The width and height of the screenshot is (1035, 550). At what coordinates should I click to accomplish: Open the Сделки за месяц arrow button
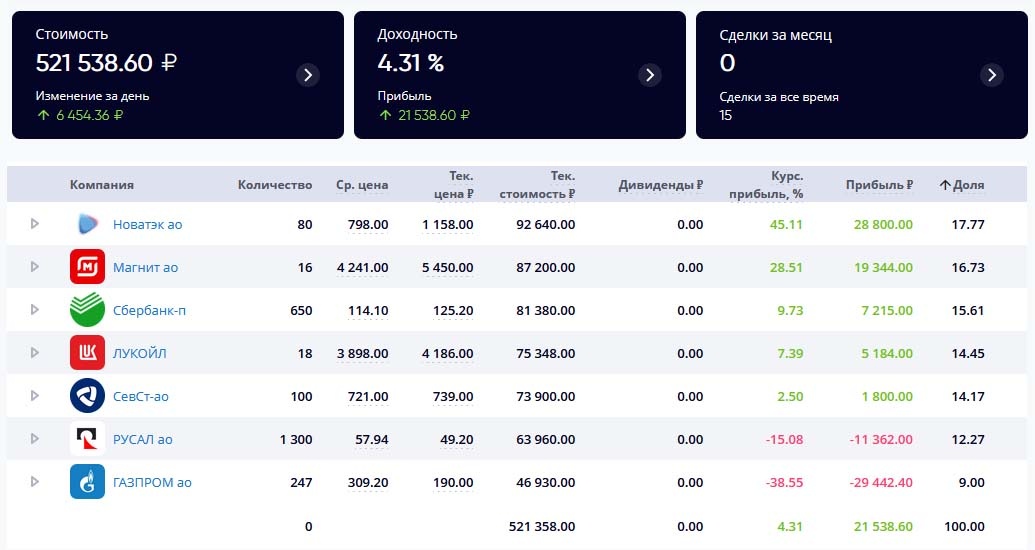[991, 75]
